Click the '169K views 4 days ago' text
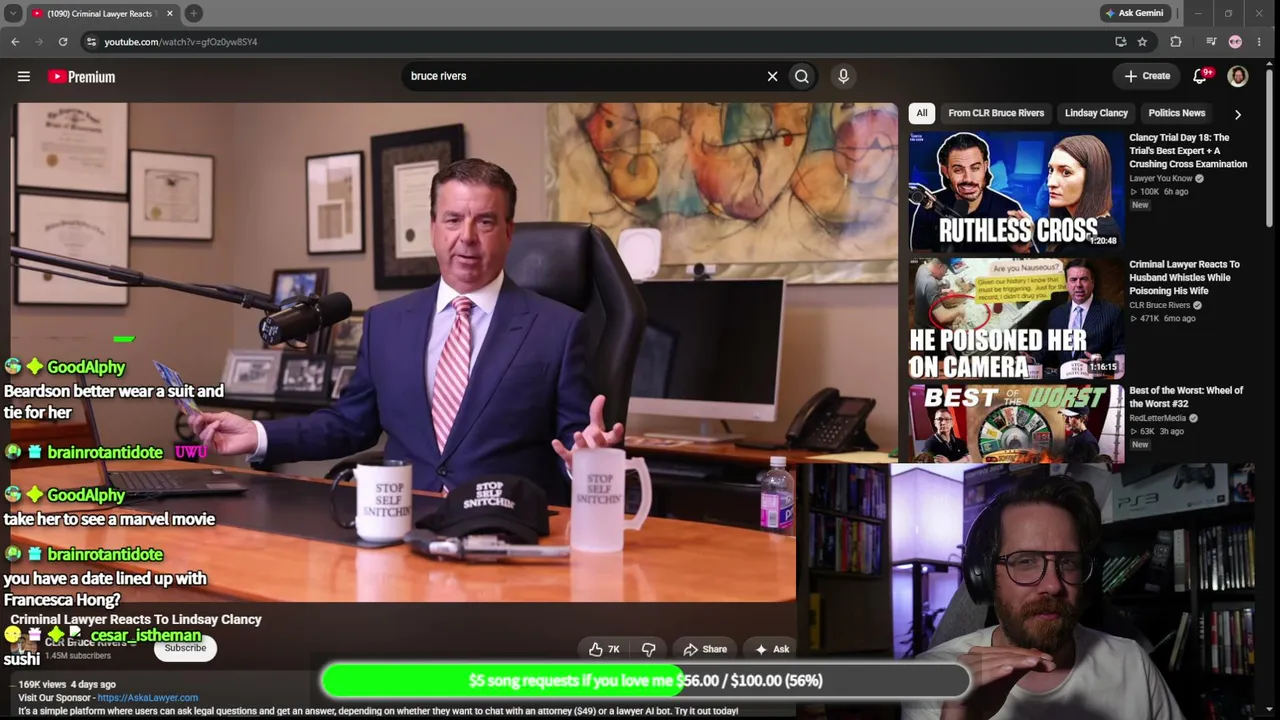 click(67, 684)
